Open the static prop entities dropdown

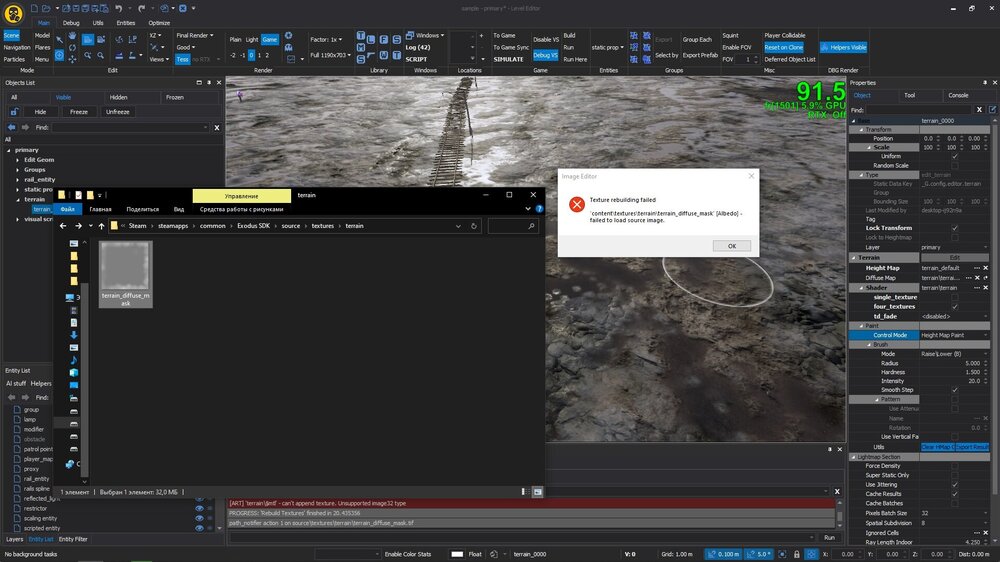(x=608, y=47)
